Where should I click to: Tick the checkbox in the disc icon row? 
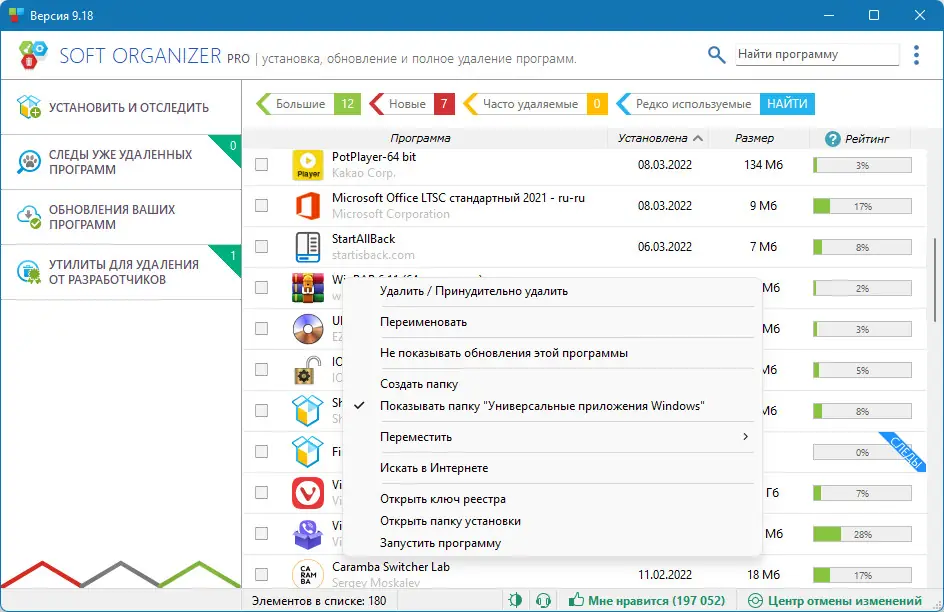click(x=261, y=328)
